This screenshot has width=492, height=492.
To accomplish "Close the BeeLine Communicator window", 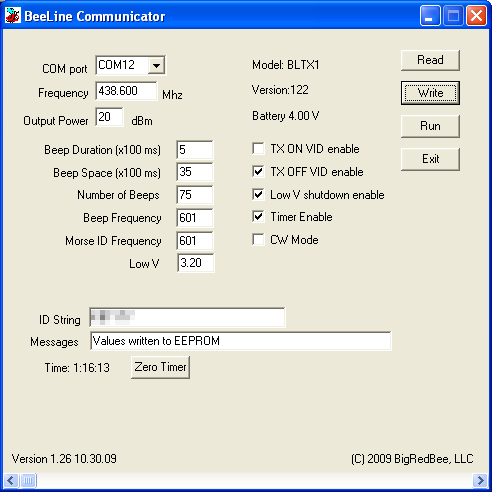I will coord(476,15).
